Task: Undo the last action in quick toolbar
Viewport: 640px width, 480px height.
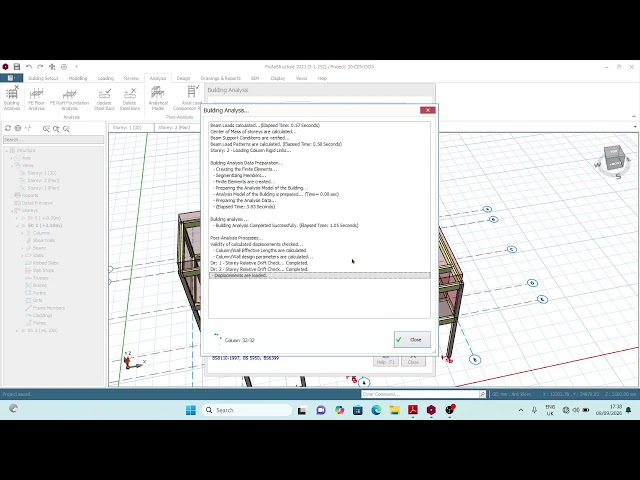Action: click(x=29, y=67)
